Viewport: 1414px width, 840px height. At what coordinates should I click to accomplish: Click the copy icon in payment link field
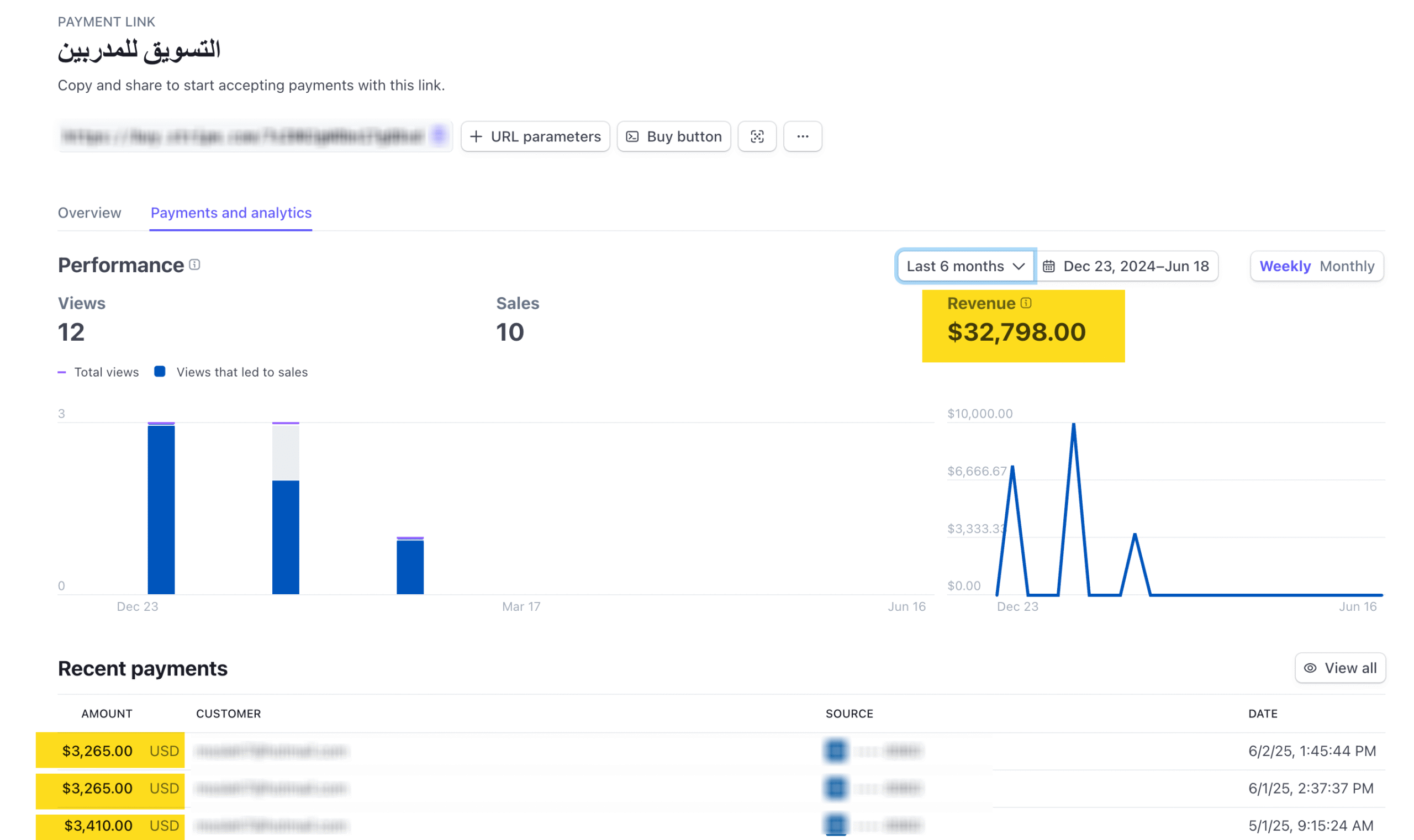pos(438,136)
